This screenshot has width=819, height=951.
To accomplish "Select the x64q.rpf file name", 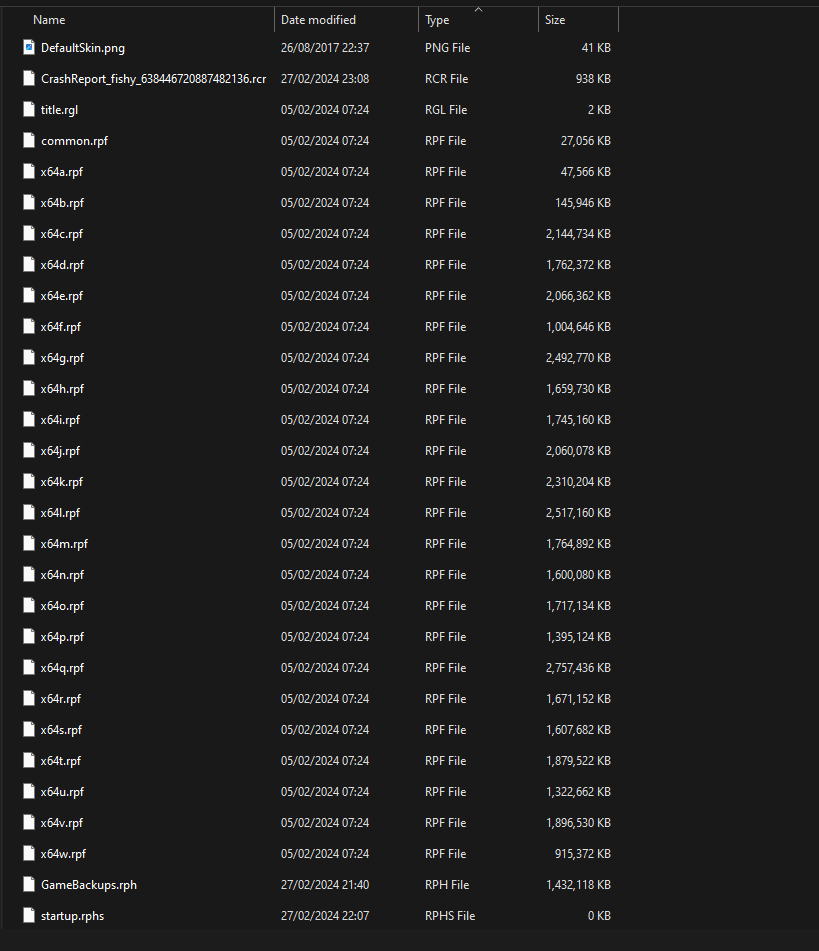I will (62, 668).
